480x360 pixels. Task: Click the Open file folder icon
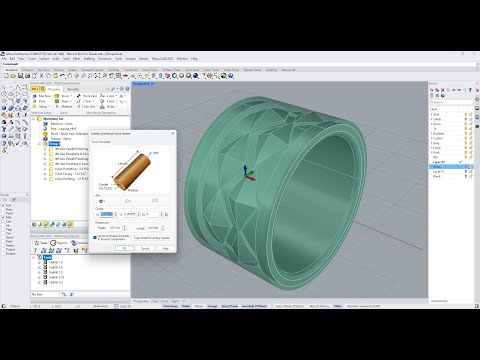click(x=13, y=76)
